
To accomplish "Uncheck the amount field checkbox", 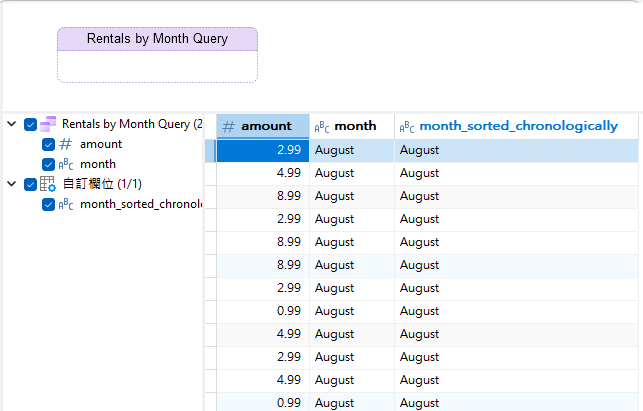I will [48, 144].
